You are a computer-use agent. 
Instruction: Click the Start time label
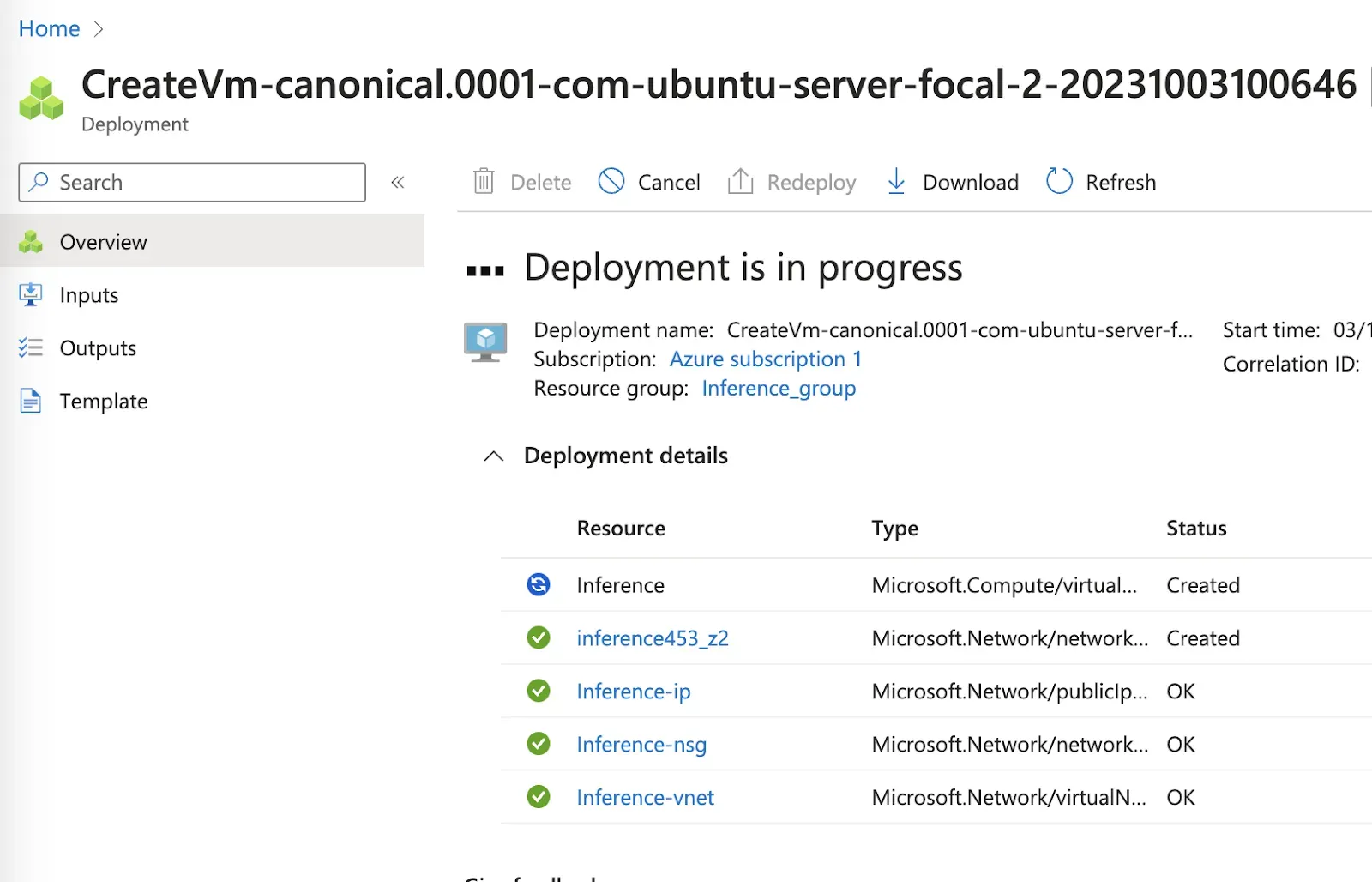point(1271,330)
